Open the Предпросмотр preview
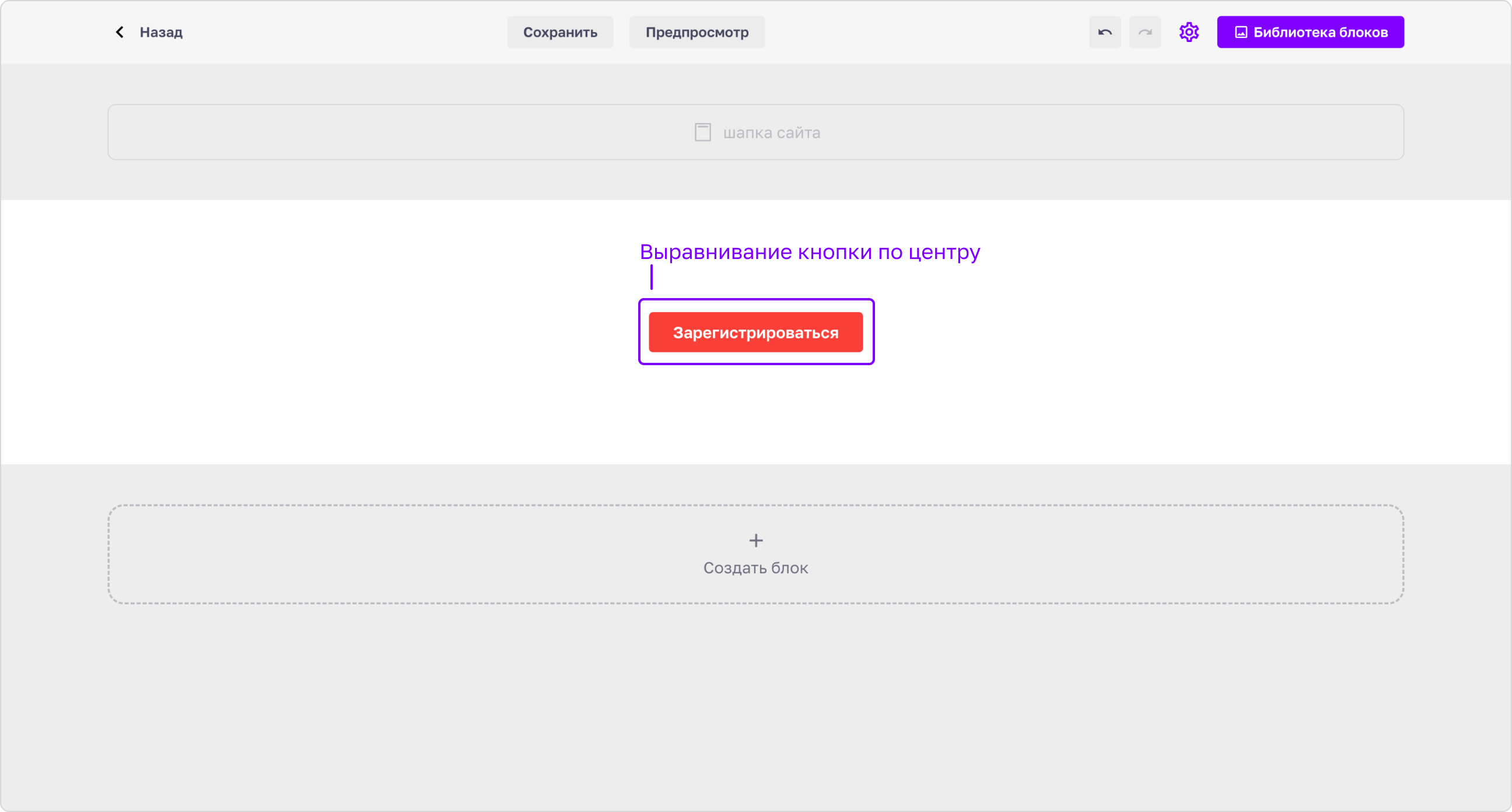Viewport: 1512px width, 812px height. [696, 32]
